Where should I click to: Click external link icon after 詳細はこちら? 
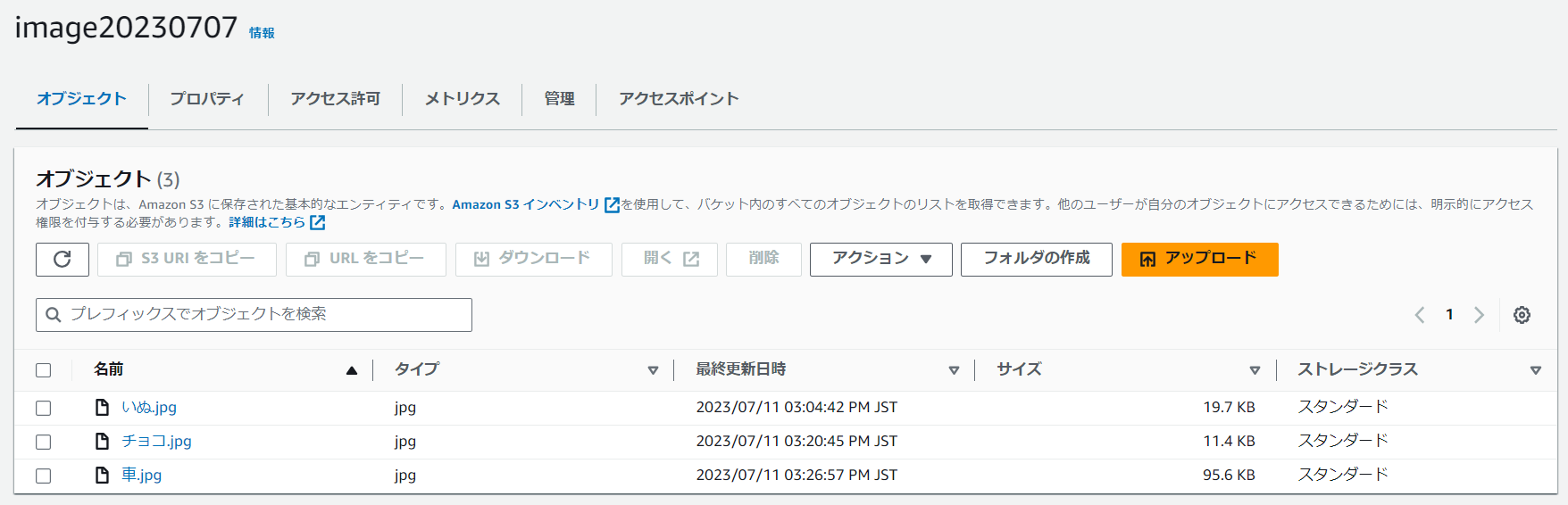click(317, 222)
